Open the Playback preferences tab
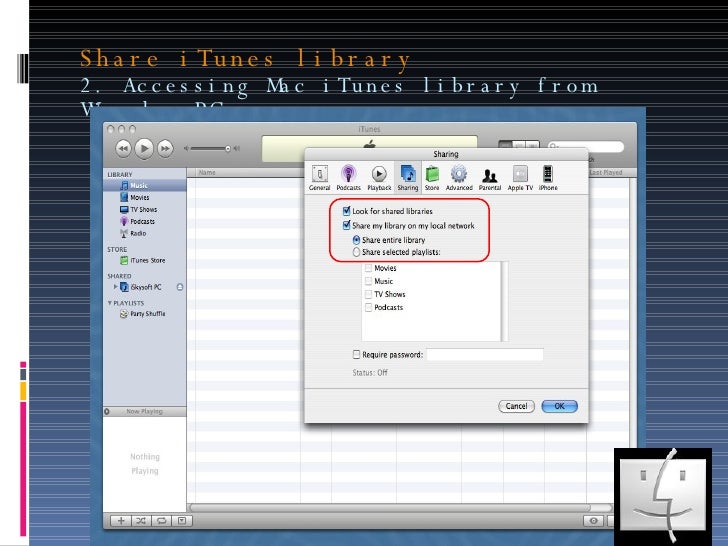This screenshot has width=728, height=546. click(x=379, y=177)
